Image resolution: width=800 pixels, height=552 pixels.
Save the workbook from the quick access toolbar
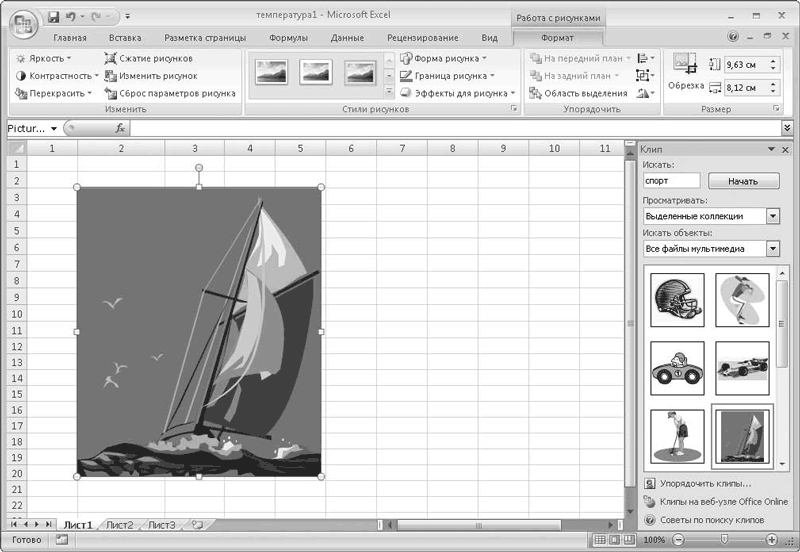(53, 17)
